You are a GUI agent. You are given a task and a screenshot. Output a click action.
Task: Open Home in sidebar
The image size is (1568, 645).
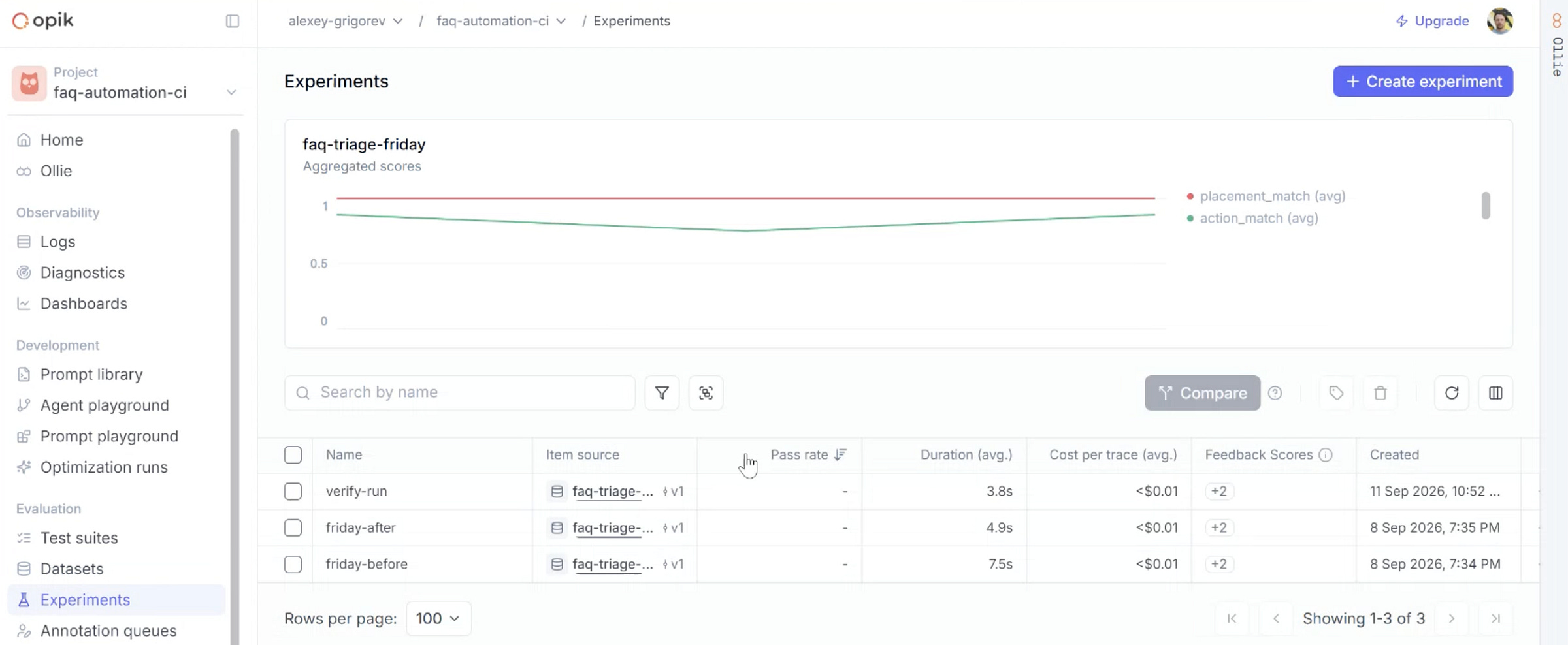[61, 140]
